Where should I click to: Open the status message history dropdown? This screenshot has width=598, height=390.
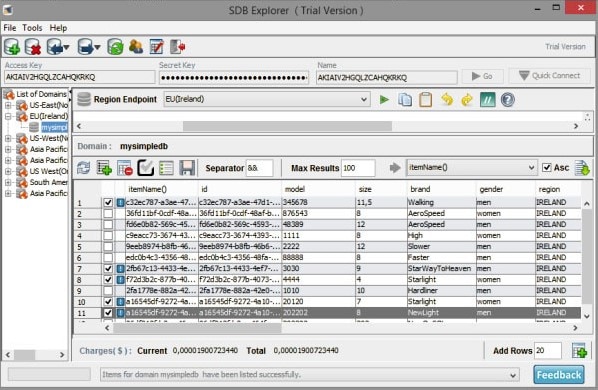(513, 375)
